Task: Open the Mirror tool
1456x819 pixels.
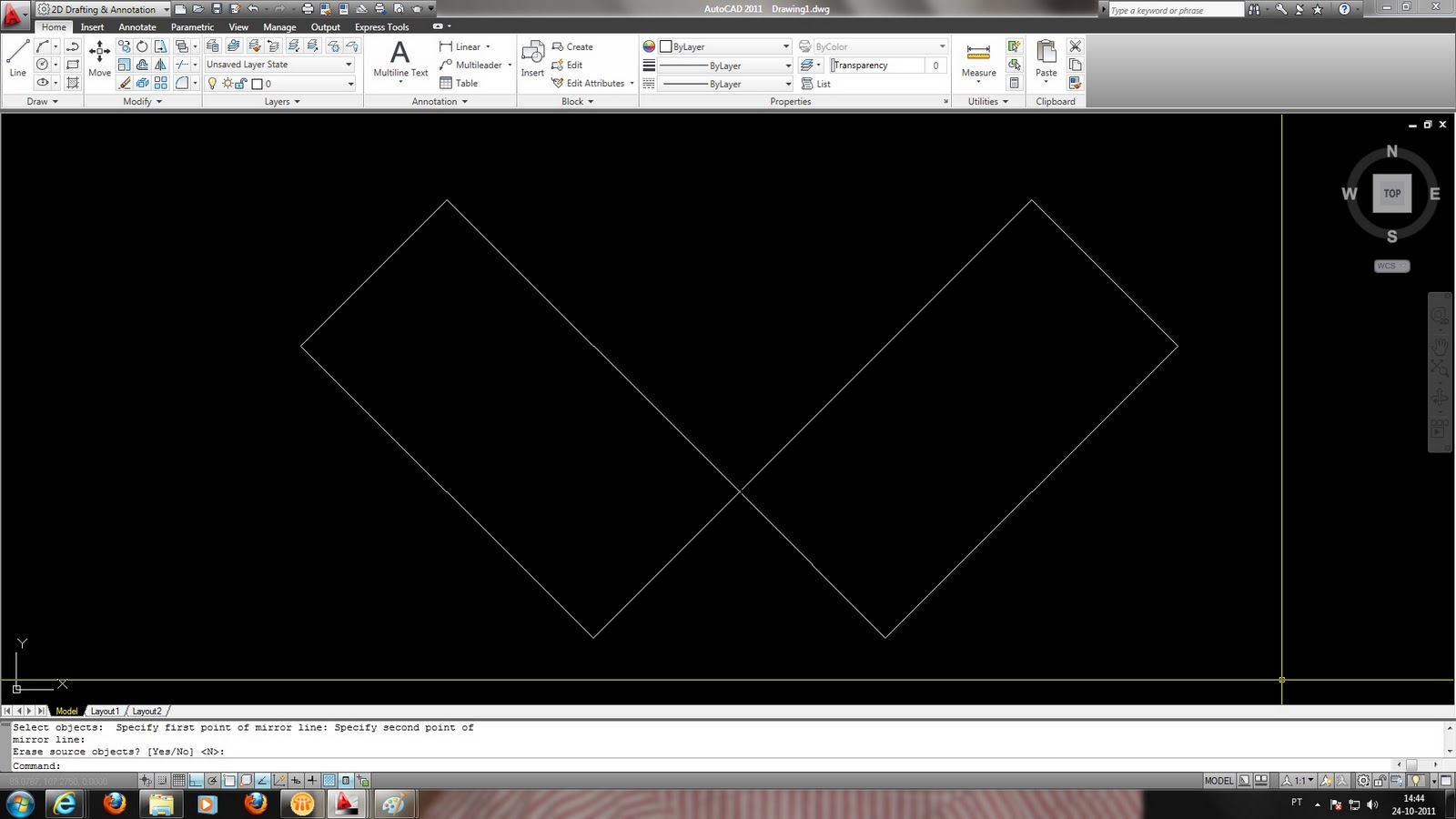Action: [160, 65]
